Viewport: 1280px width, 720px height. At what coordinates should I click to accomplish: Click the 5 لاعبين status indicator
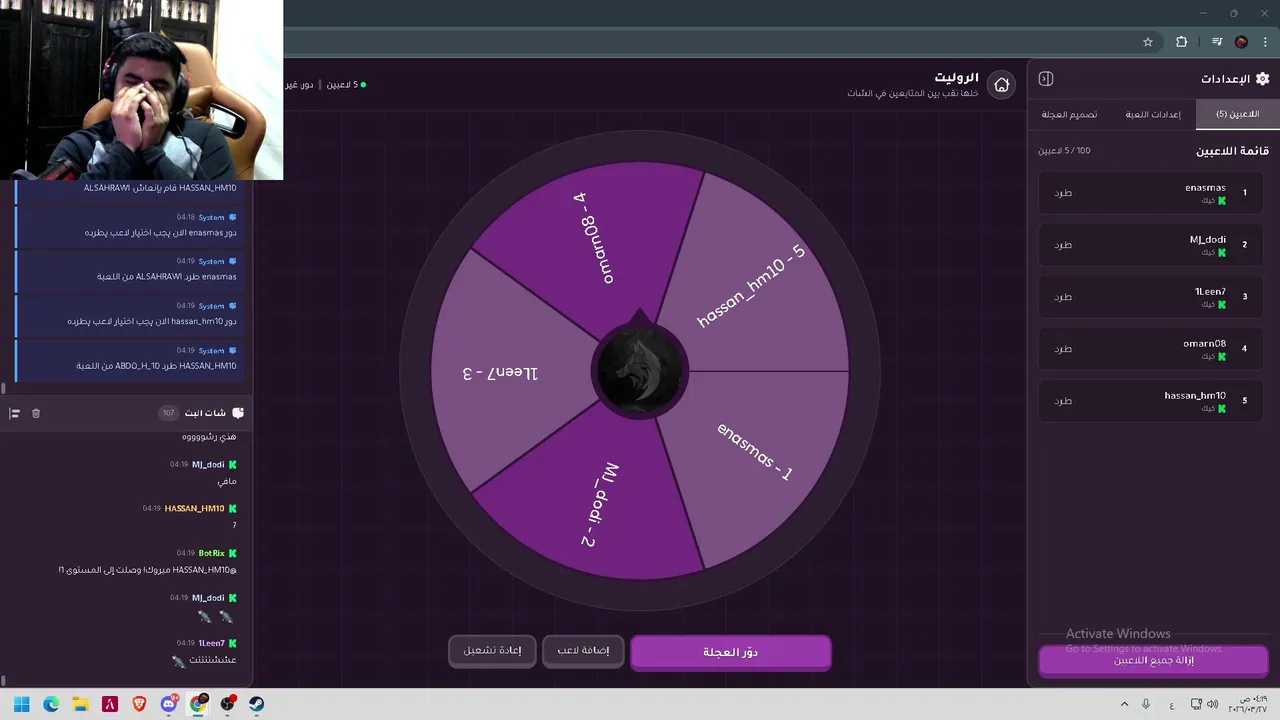point(346,85)
